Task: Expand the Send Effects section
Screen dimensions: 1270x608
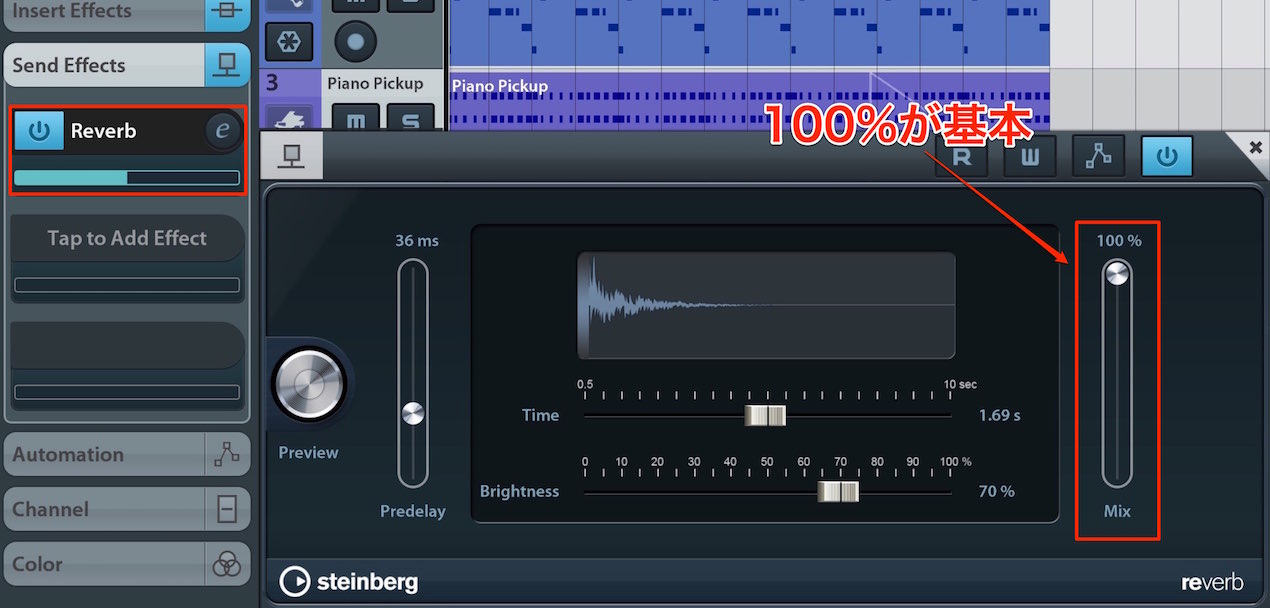Action: tap(127, 66)
